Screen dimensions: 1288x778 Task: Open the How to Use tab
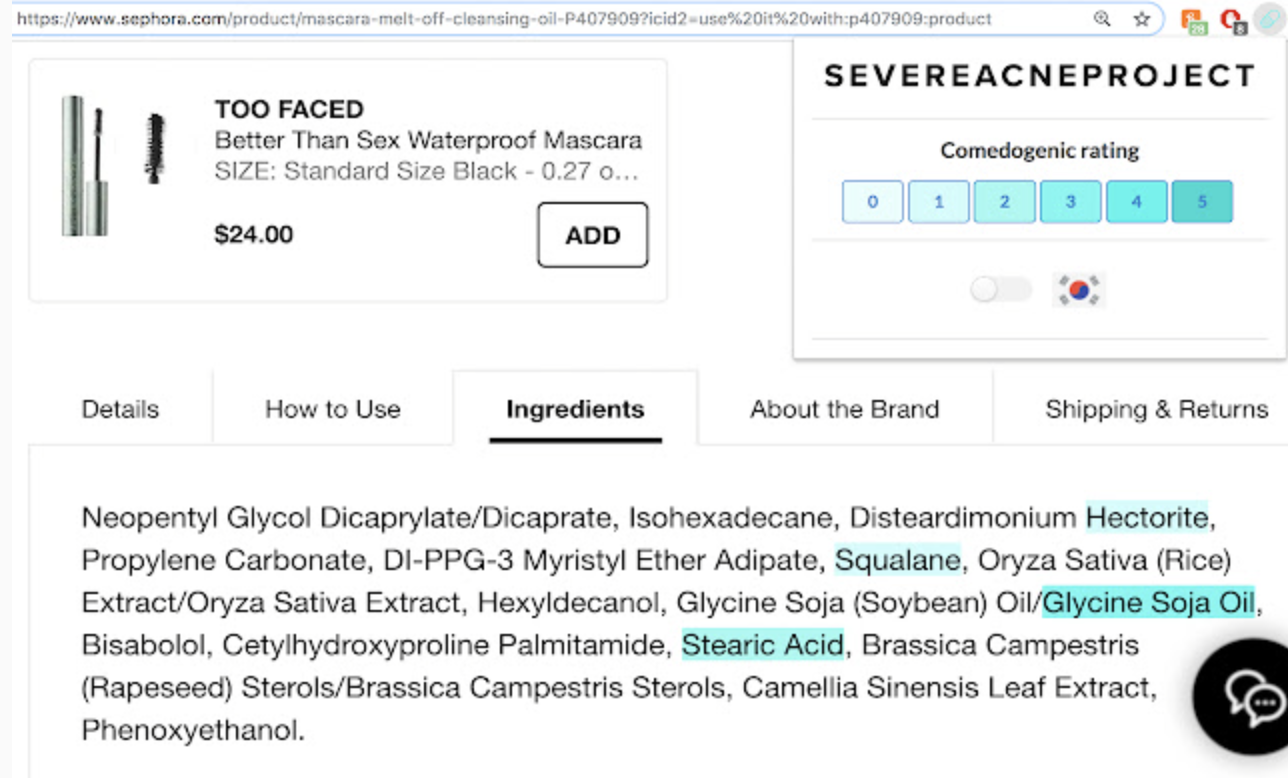click(x=333, y=409)
